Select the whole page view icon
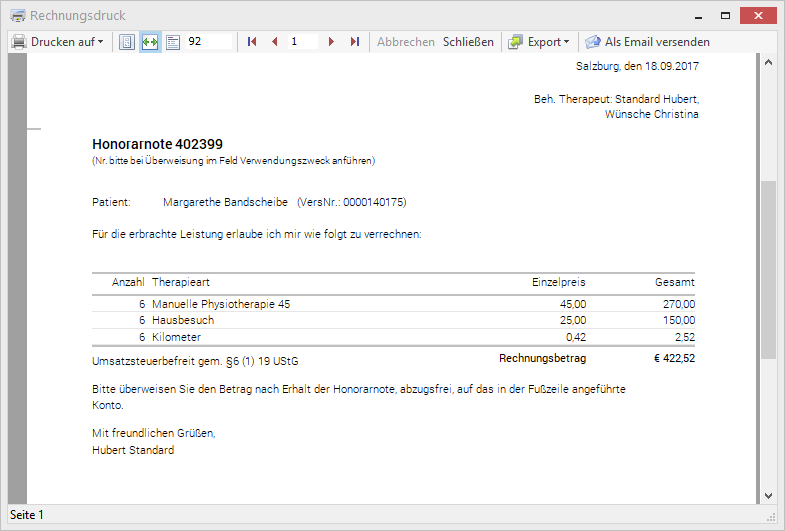The width and height of the screenshot is (785, 531). click(127, 42)
